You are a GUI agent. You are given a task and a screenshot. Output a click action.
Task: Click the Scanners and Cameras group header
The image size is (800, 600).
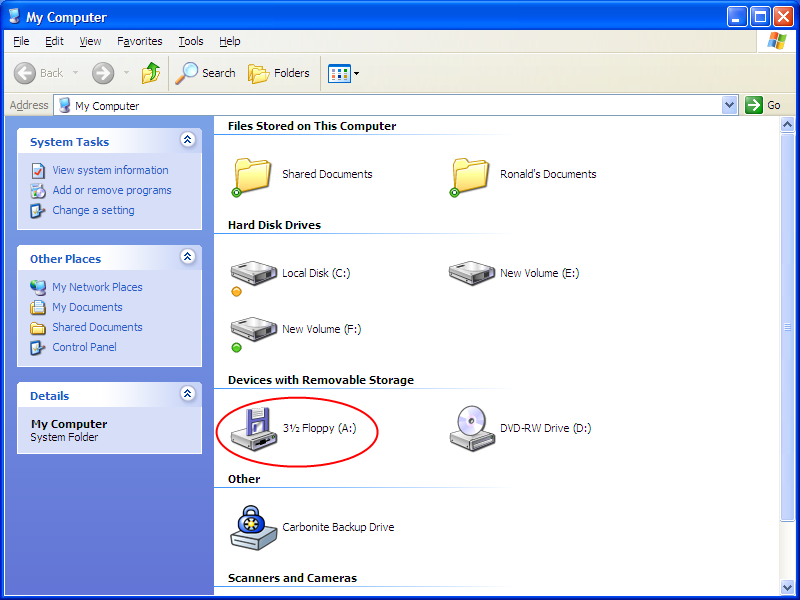point(292,578)
